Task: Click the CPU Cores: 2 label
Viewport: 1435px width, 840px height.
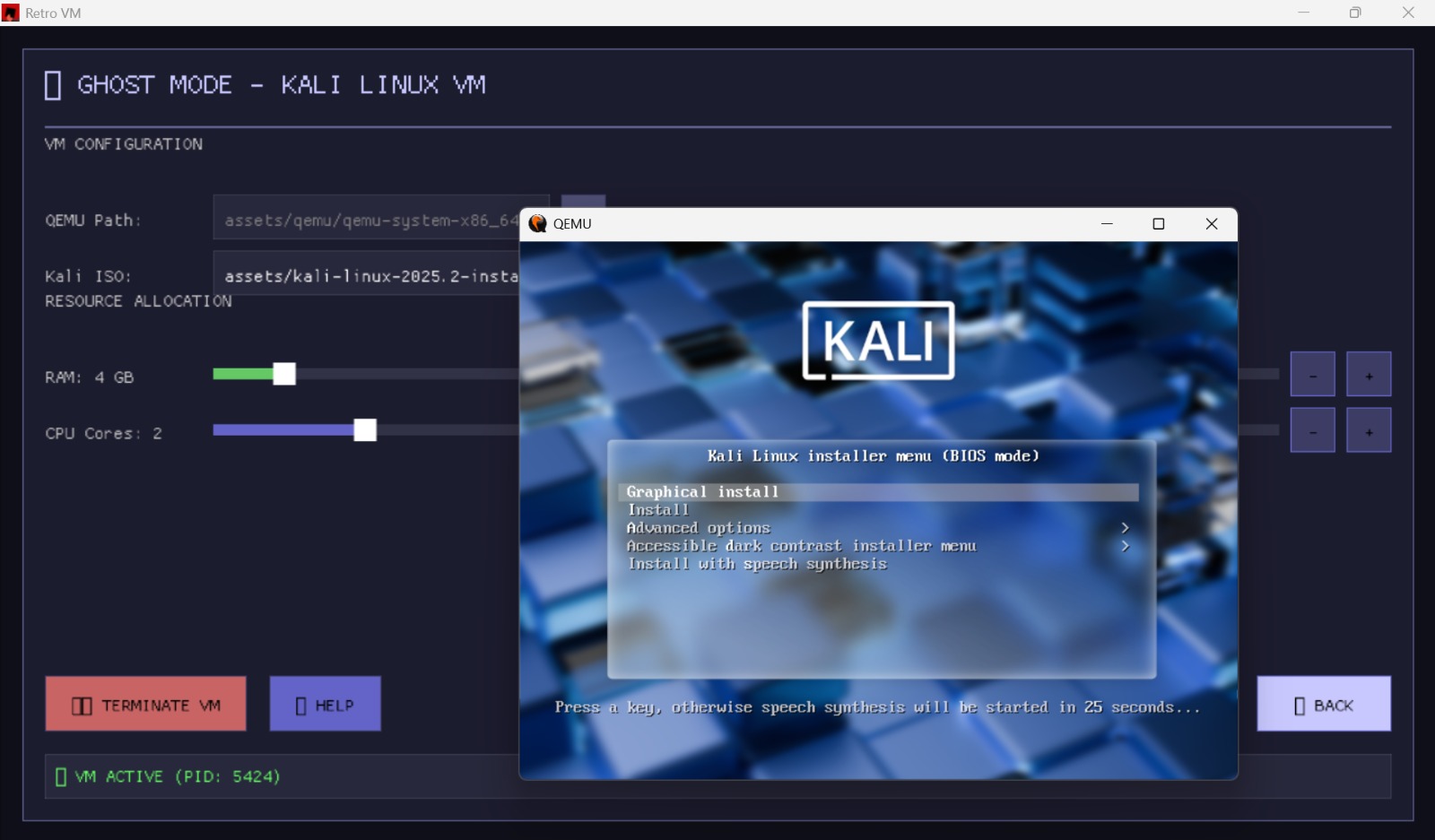Action: [104, 434]
